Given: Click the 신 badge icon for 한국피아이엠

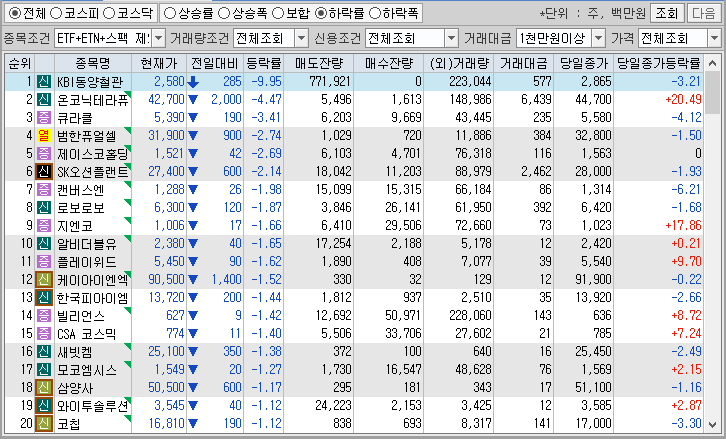Looking at the screenshot, I should [x=44, y=297].
